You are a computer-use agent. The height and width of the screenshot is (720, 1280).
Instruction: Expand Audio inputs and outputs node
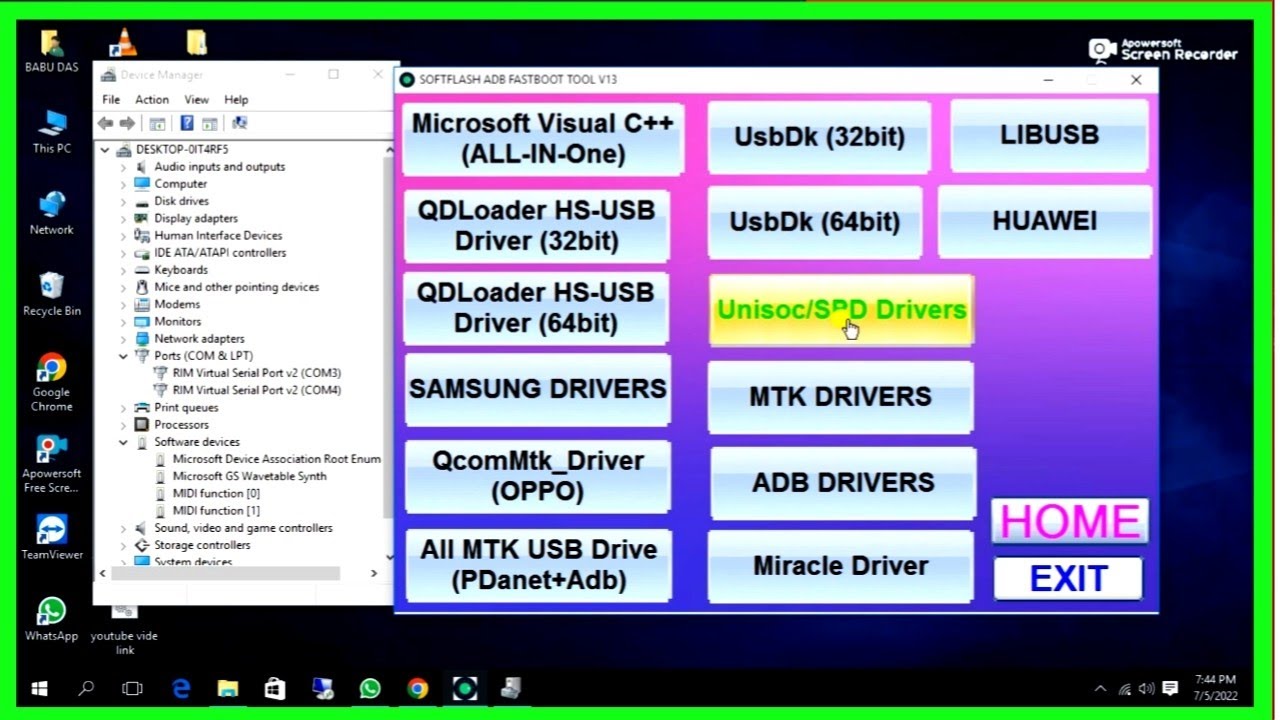(123, 167)
